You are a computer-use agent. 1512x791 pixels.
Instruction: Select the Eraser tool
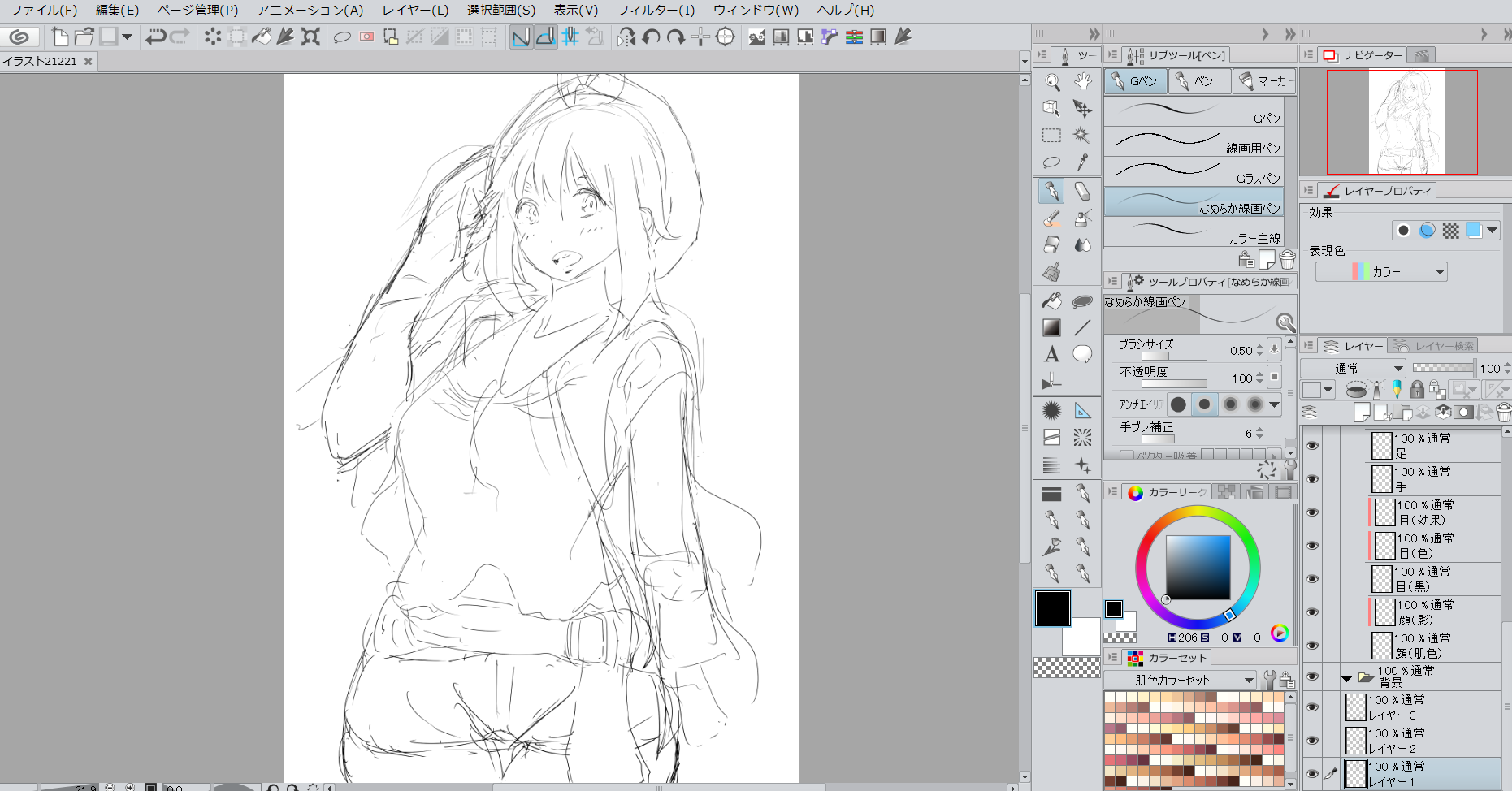tap(1082, 192)
